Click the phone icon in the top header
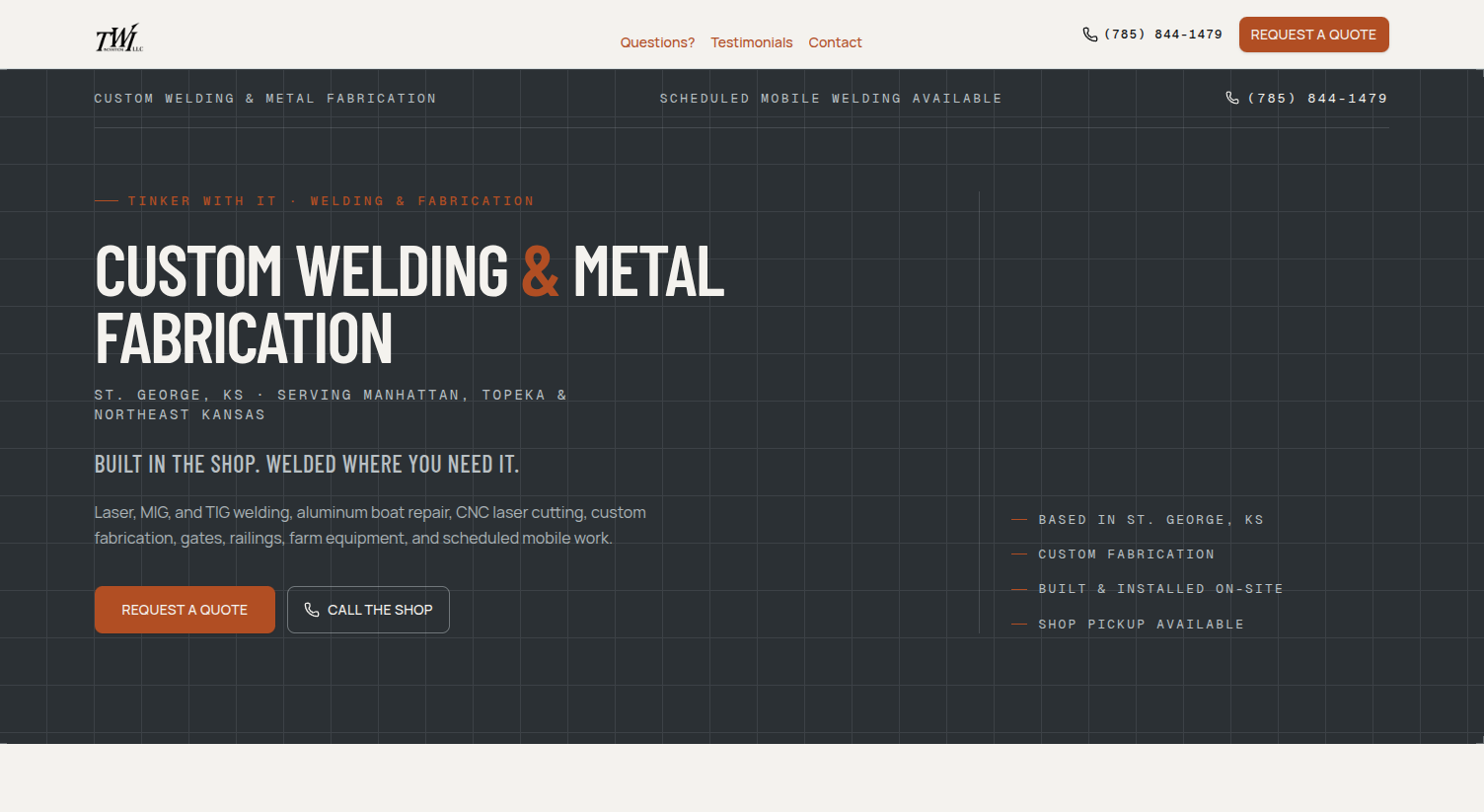The image size is (1484, 812). (x=1090, y=35)
